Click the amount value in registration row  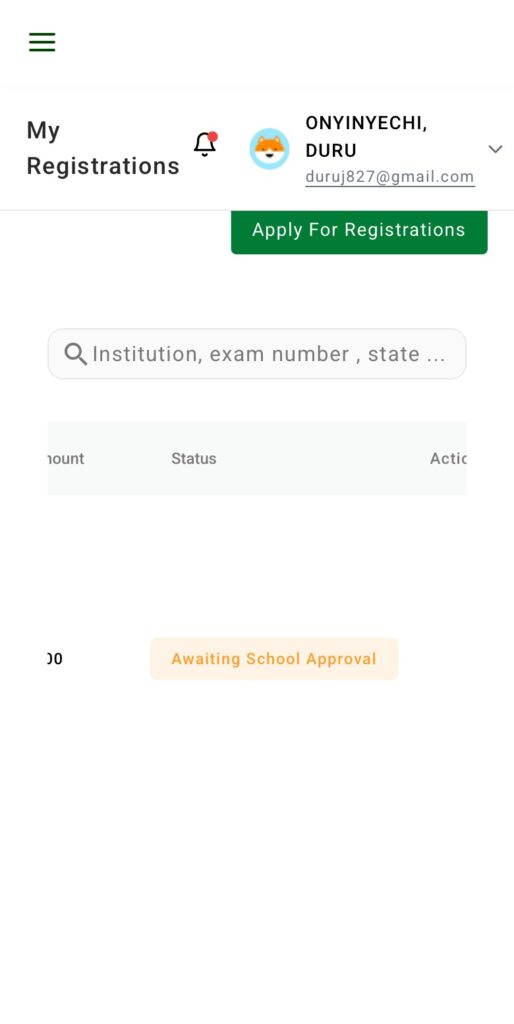pos(56,659)
